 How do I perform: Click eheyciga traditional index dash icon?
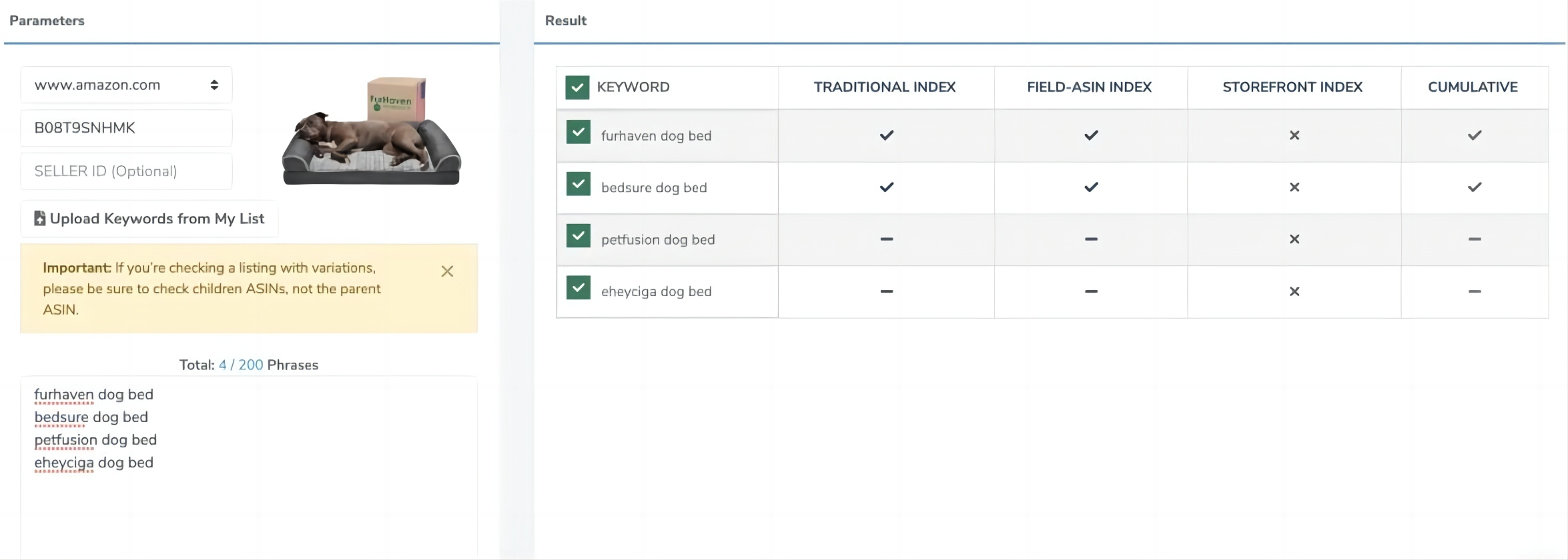(x=886, y=291)
